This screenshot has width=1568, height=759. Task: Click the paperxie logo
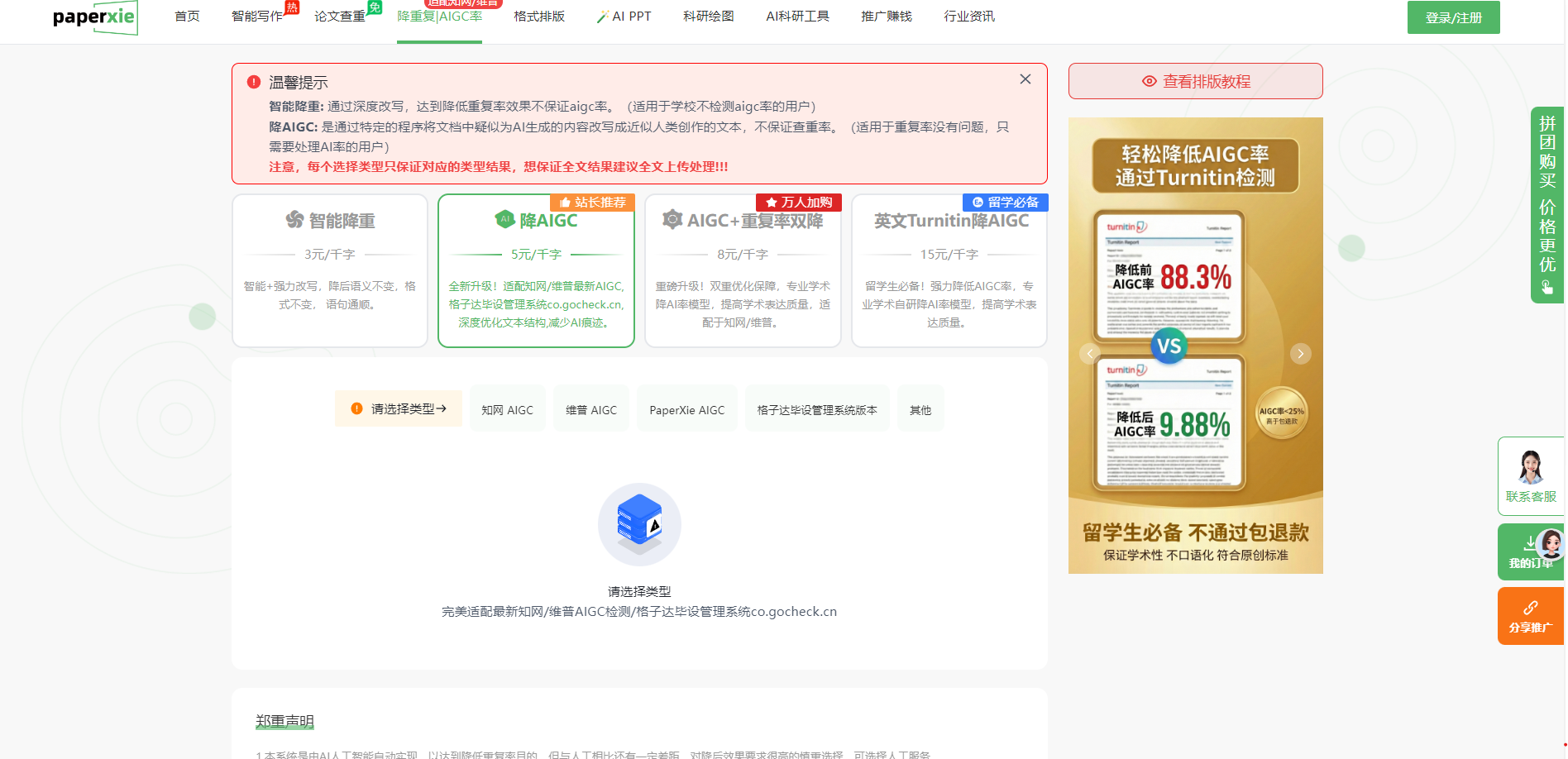pyautogui.click(x=95, y=17)
